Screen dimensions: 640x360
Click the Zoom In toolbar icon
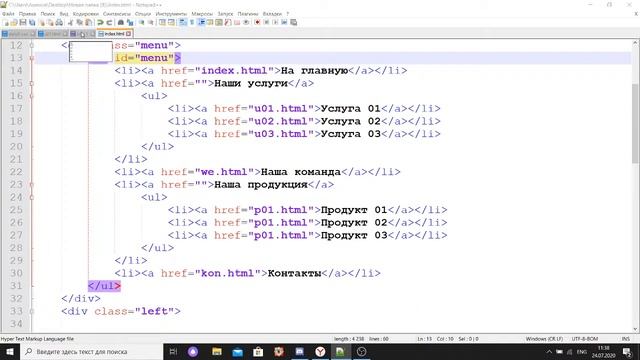[142, 22]
